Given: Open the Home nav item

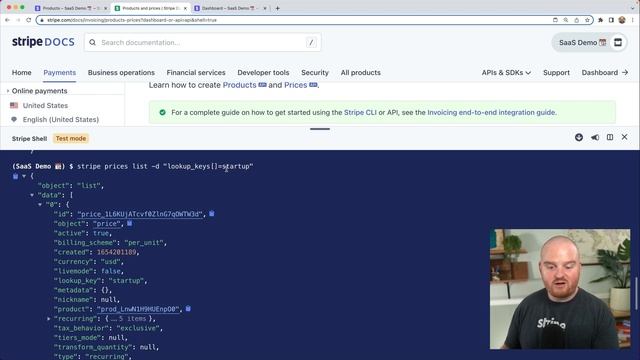Looking at the screenshot, I should 22,73.
